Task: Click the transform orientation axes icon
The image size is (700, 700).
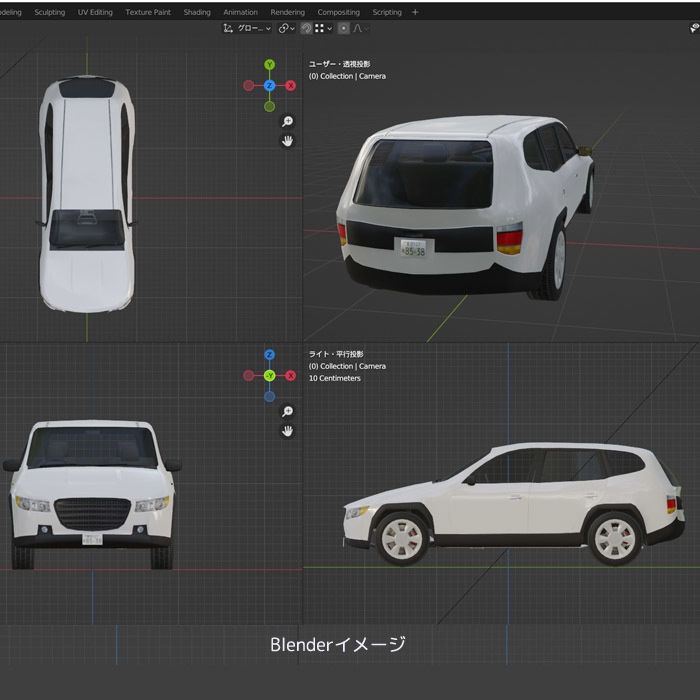Action: click(228, 29)
